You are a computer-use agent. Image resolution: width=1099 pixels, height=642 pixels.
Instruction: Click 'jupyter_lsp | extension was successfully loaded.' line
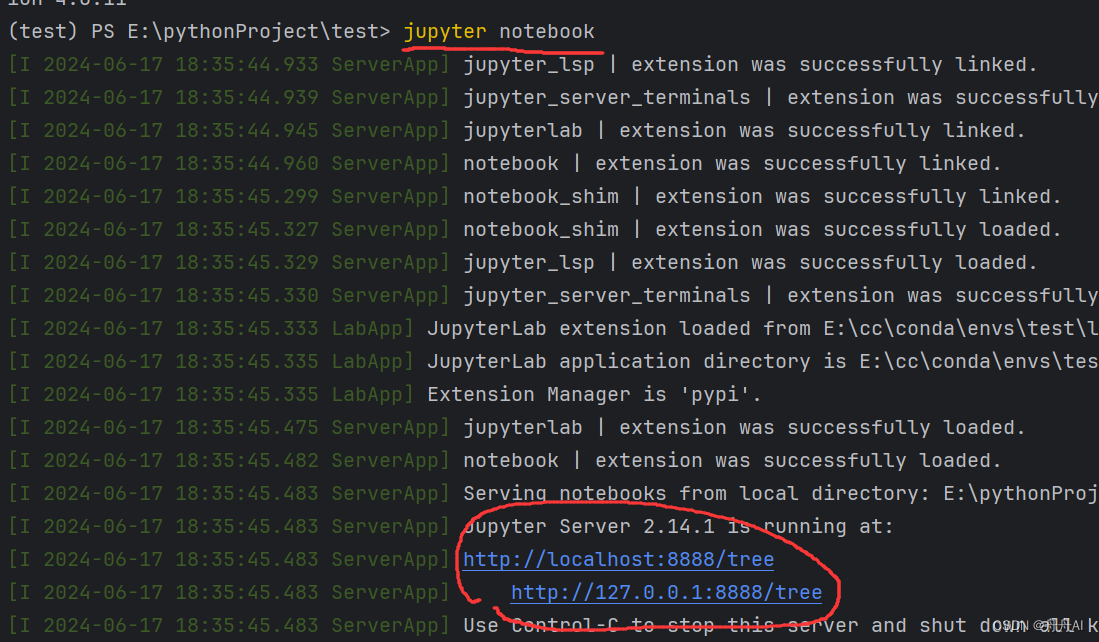point(750,263)
